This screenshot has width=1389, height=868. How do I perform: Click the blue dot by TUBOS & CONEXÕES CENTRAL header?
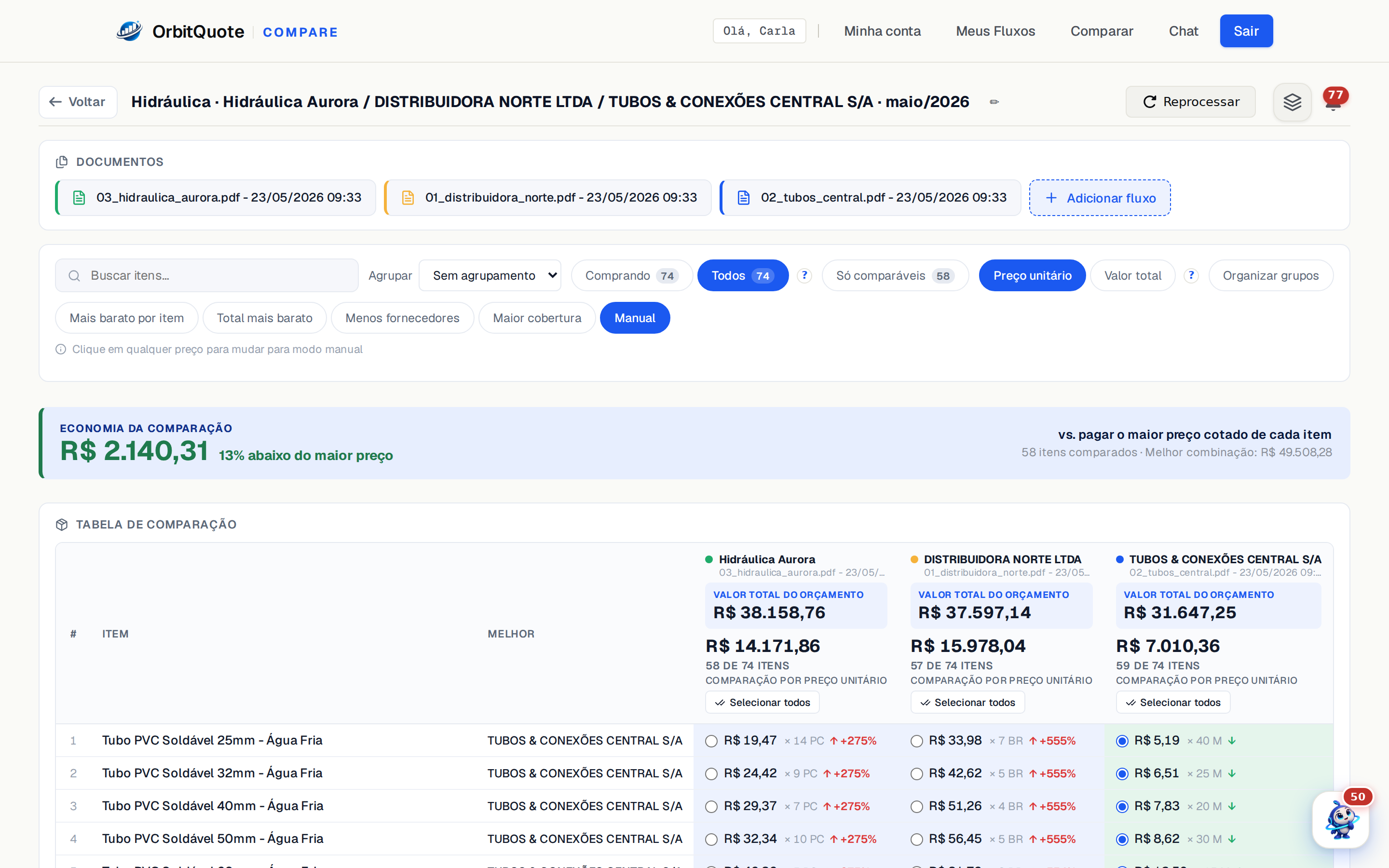pyautogui.click(x=1120, y=560)
